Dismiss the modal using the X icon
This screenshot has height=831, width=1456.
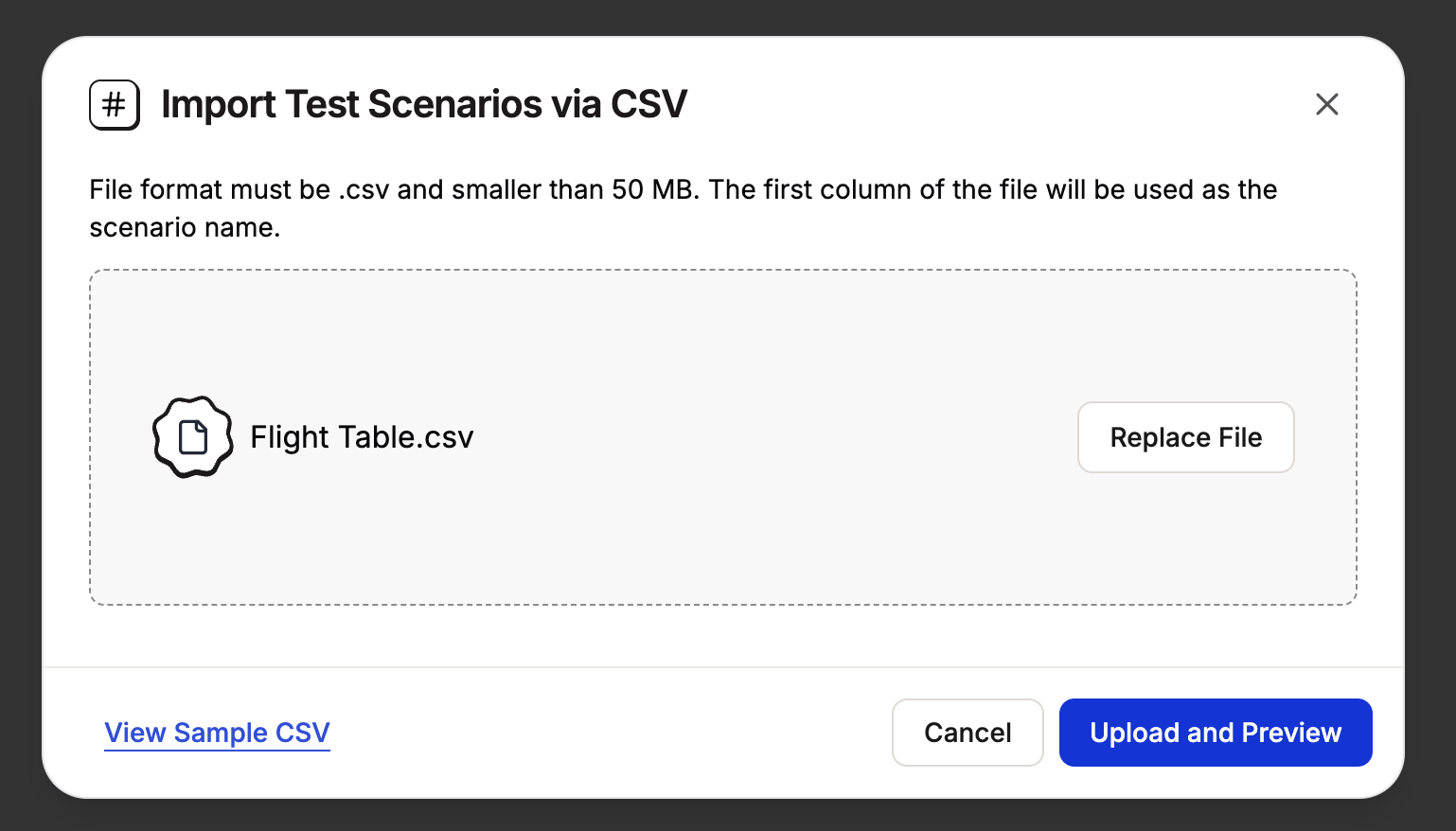(x=1327, y=104)
